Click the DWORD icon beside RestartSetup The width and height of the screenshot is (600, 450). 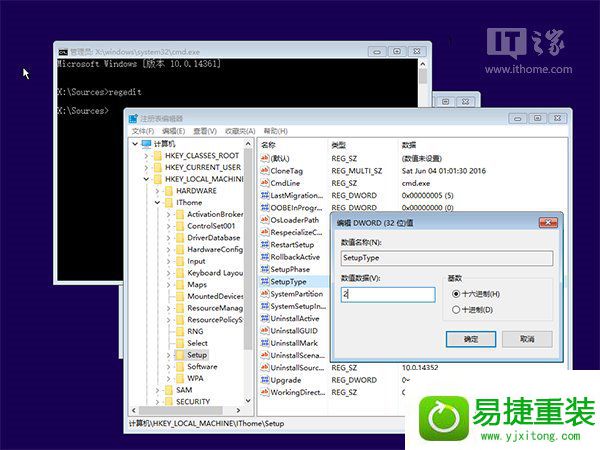click(x=264, y=245)
